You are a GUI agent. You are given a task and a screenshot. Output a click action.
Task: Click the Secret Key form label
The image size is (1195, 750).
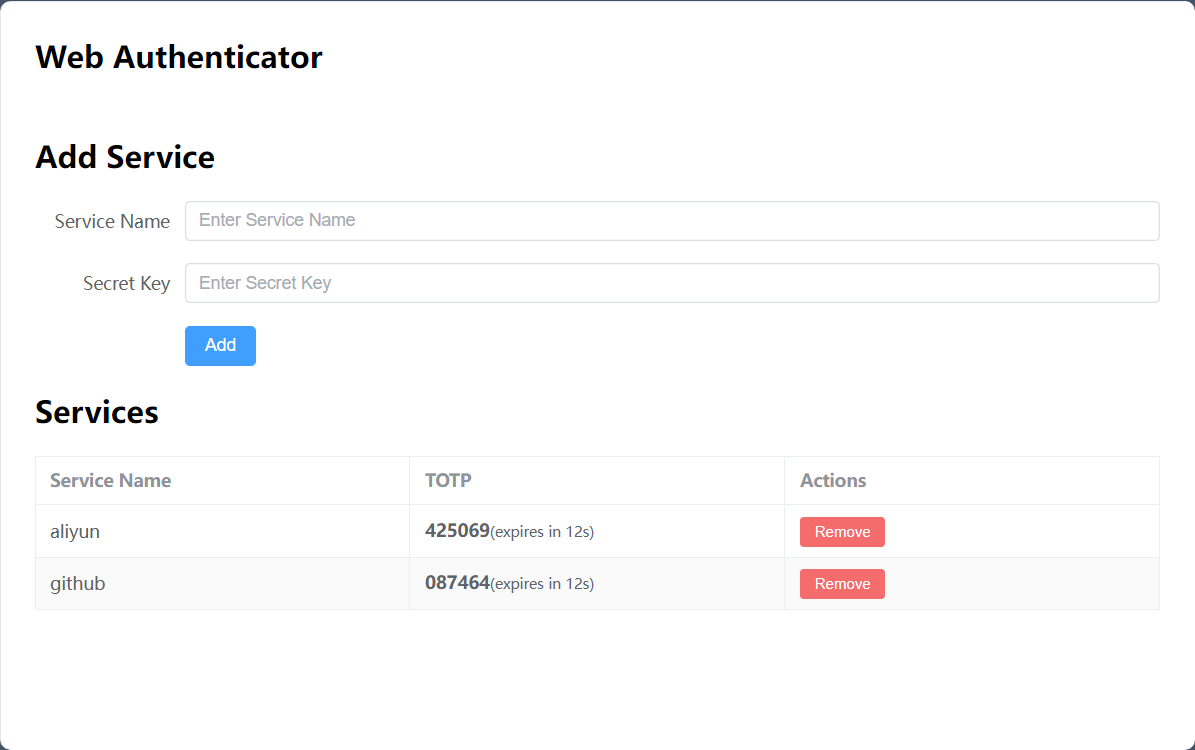(x=126, y=284)
